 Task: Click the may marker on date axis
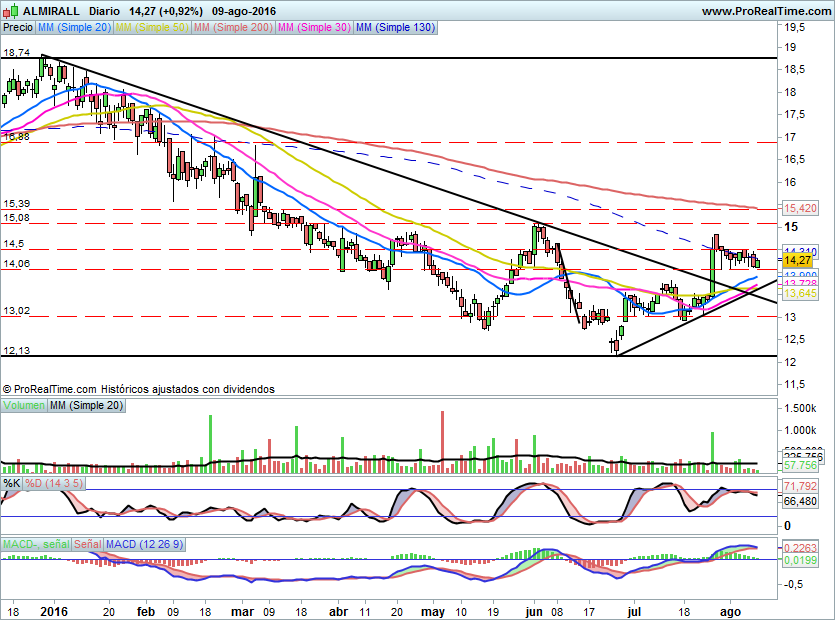click(433, 612)
